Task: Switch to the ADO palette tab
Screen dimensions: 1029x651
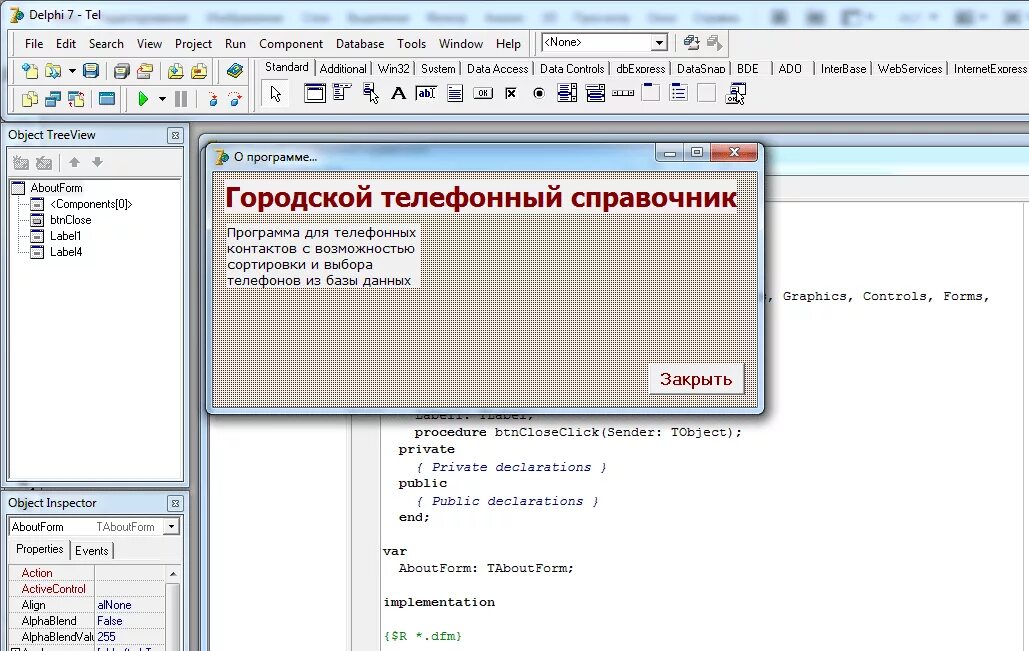Action: click(790, 68)
